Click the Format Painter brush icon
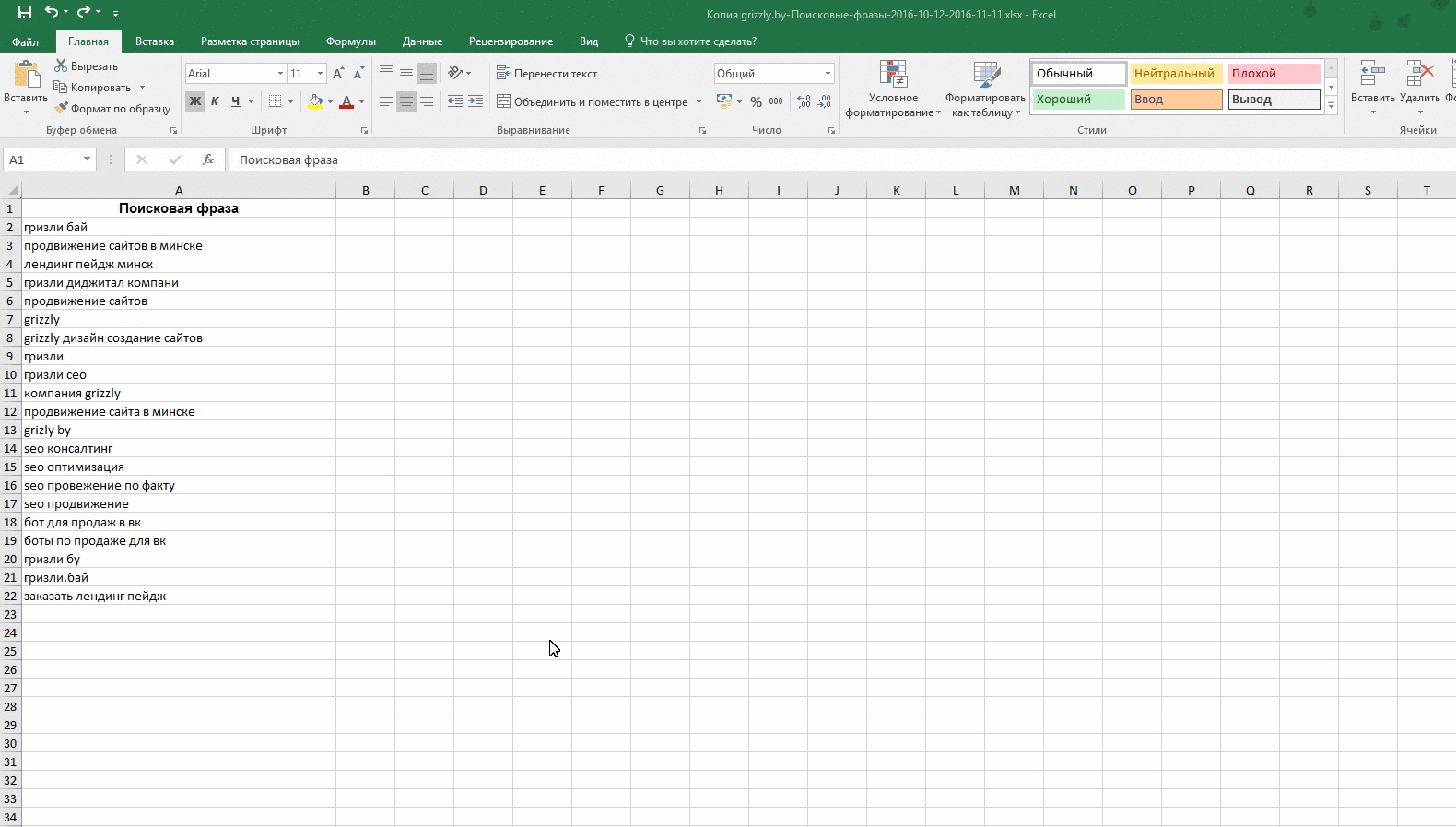Screen dimensions: 1456x827 coord(61,108)
